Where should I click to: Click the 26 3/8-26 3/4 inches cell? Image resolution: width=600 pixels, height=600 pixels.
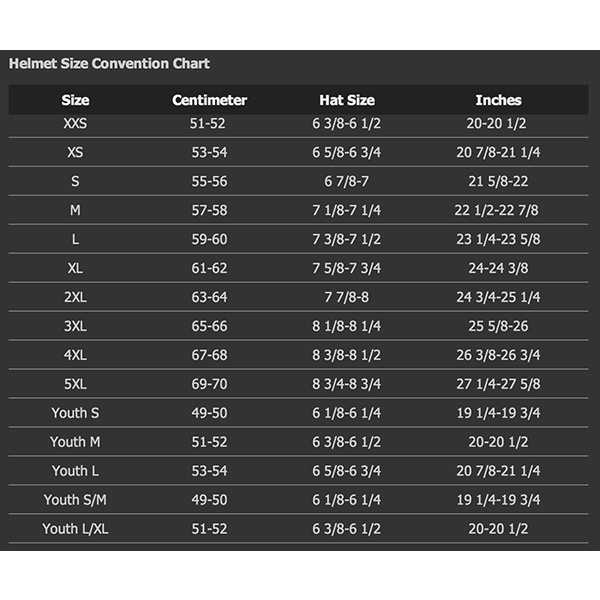coord(498,355)
